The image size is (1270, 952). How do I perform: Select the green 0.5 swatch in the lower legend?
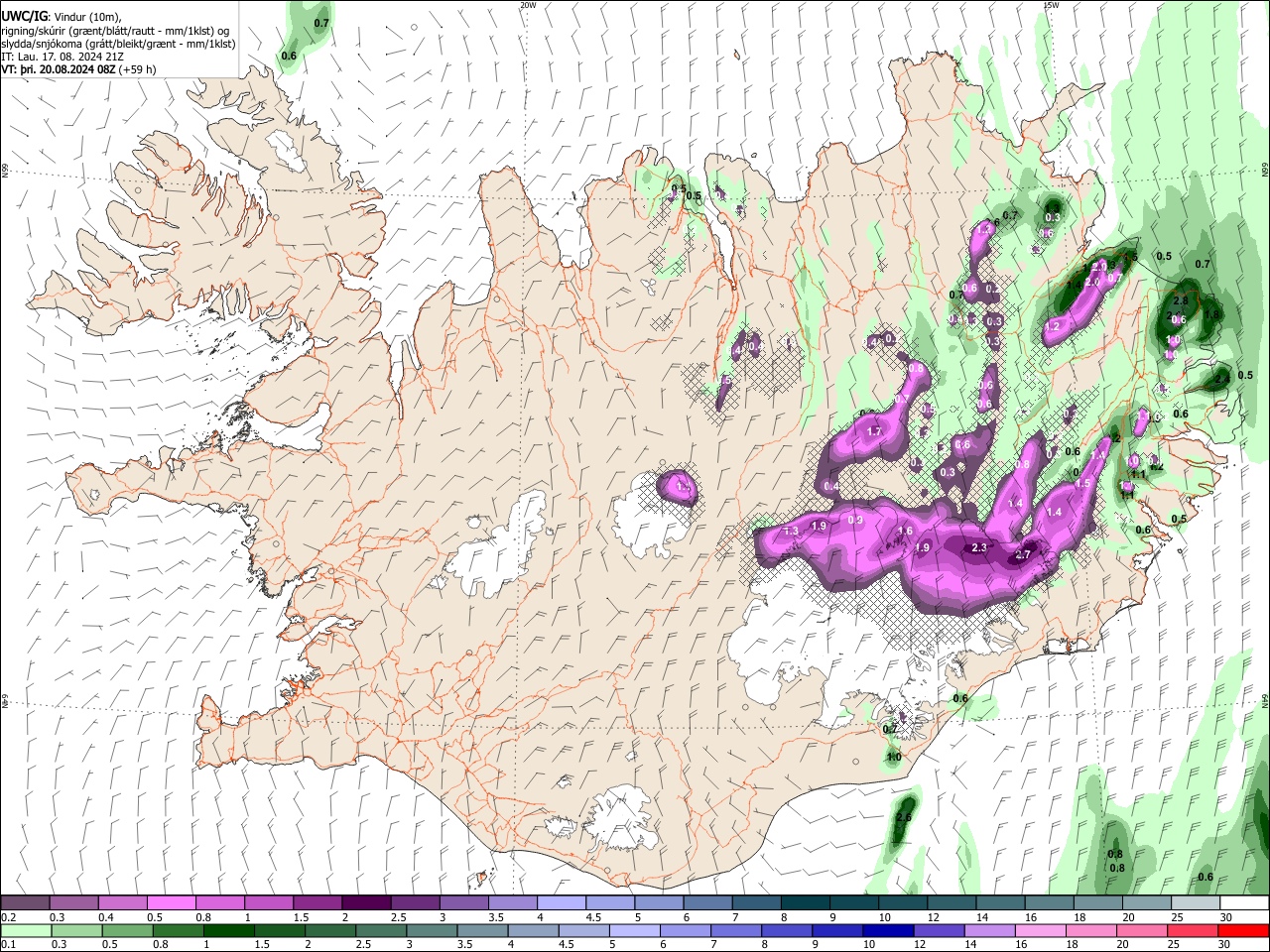(126, 931)
